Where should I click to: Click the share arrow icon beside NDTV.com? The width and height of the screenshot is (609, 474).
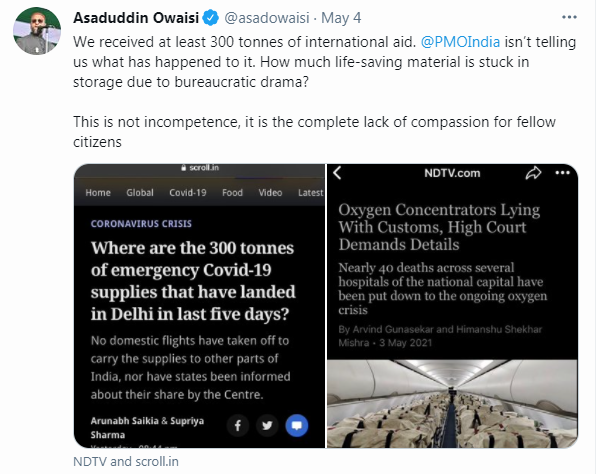click(533, 173)
